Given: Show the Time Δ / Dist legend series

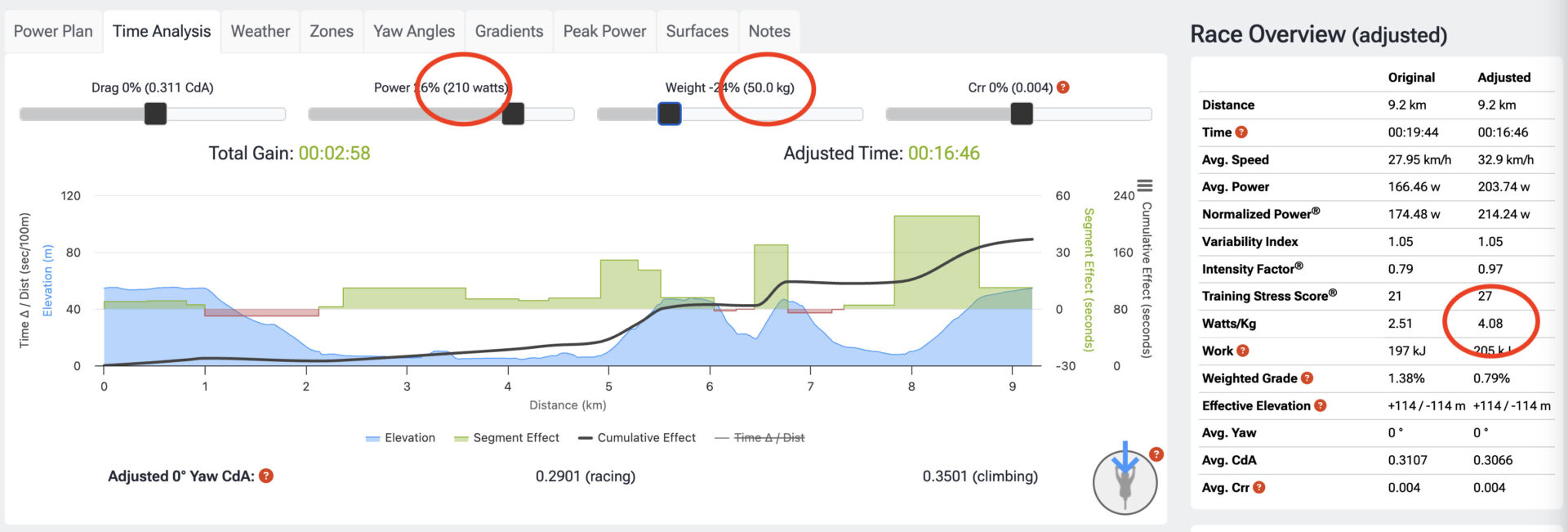Looking at the screenshot, I should tap(759, 438).
